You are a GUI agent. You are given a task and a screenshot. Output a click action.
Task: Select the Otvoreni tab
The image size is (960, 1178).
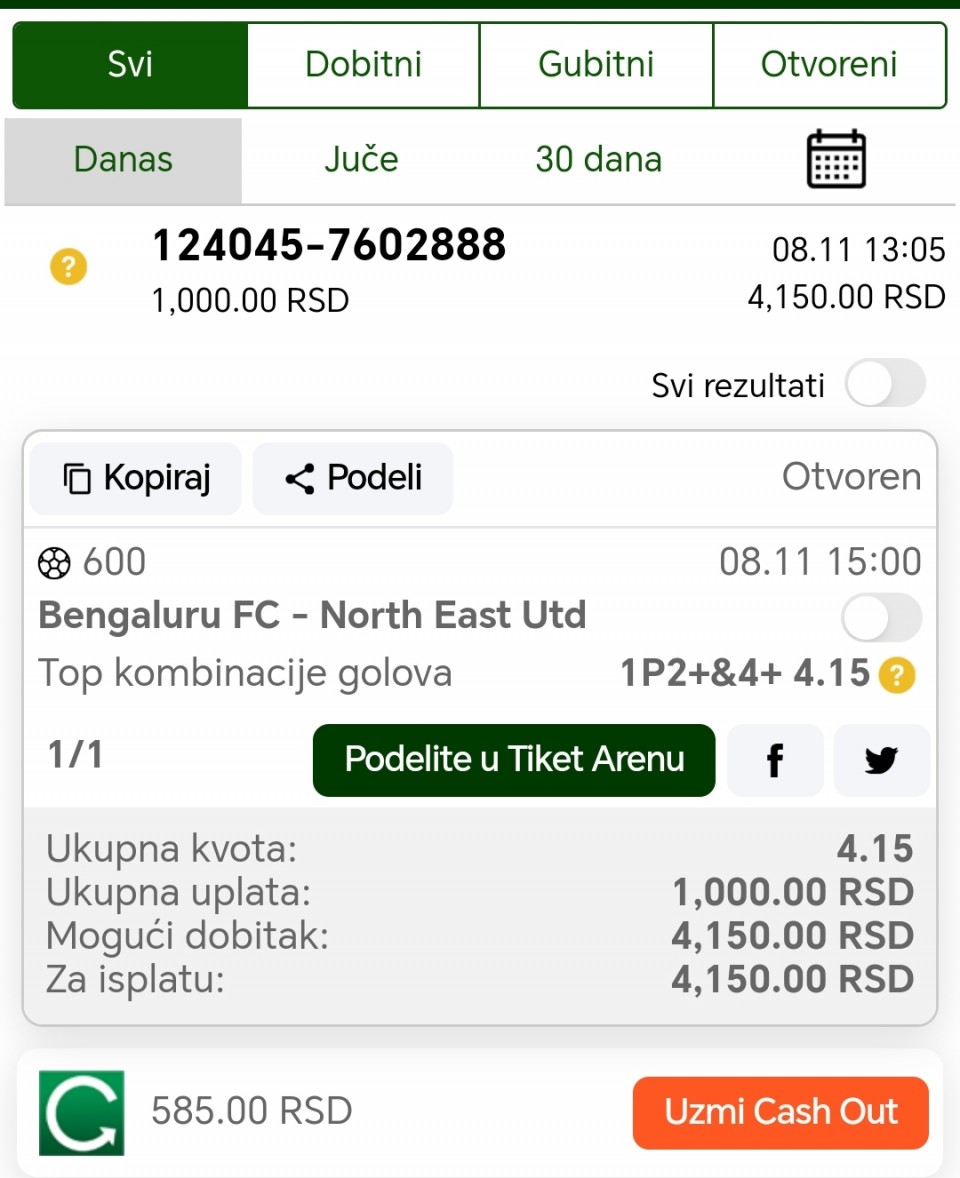tap(829, 65)
